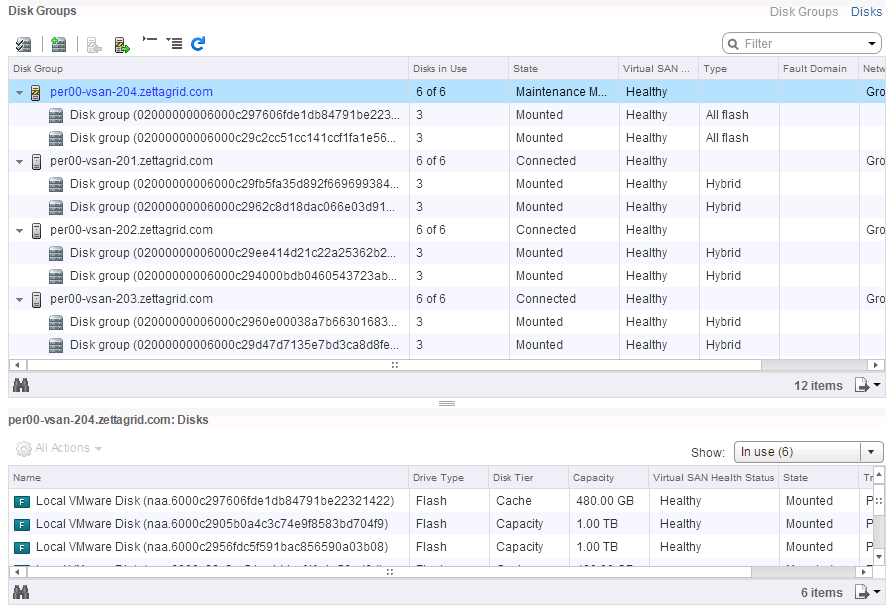Collapse the per00-vsan-204.zettagrid.com host row
The width and height of the screenshot is (890, 612).
[19, 93]
